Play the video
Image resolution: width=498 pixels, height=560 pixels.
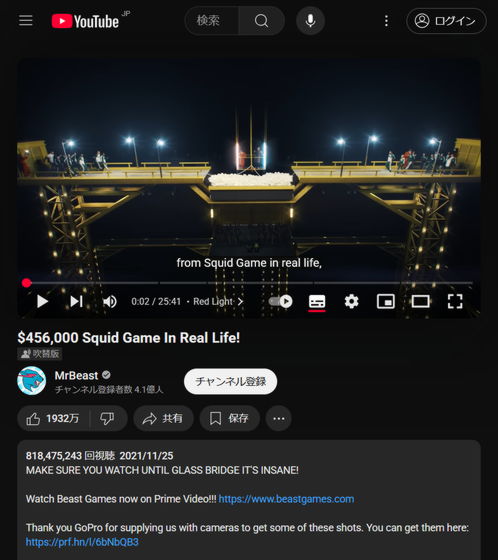pyautogui.click(x=42, y=301)
